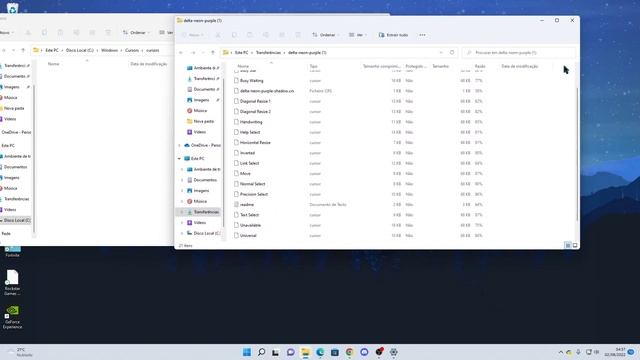Click the Refresh icon beside the delta-neon-purple address bar
Image resolution: width=640 pixels, height=360 pixels.
point(452,53)
